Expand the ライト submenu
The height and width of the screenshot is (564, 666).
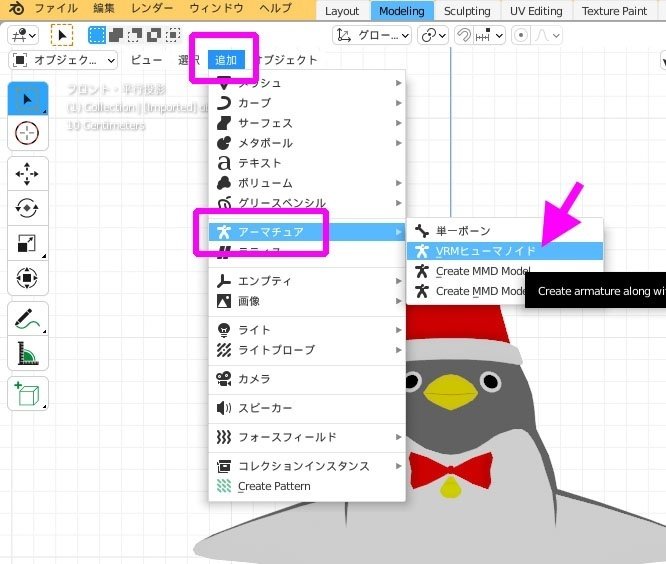[x=307, y=330]
